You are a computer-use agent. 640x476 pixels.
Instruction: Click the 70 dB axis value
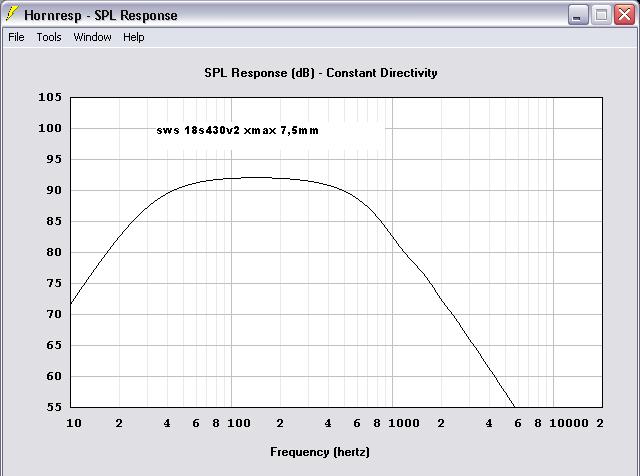[54, 314]
